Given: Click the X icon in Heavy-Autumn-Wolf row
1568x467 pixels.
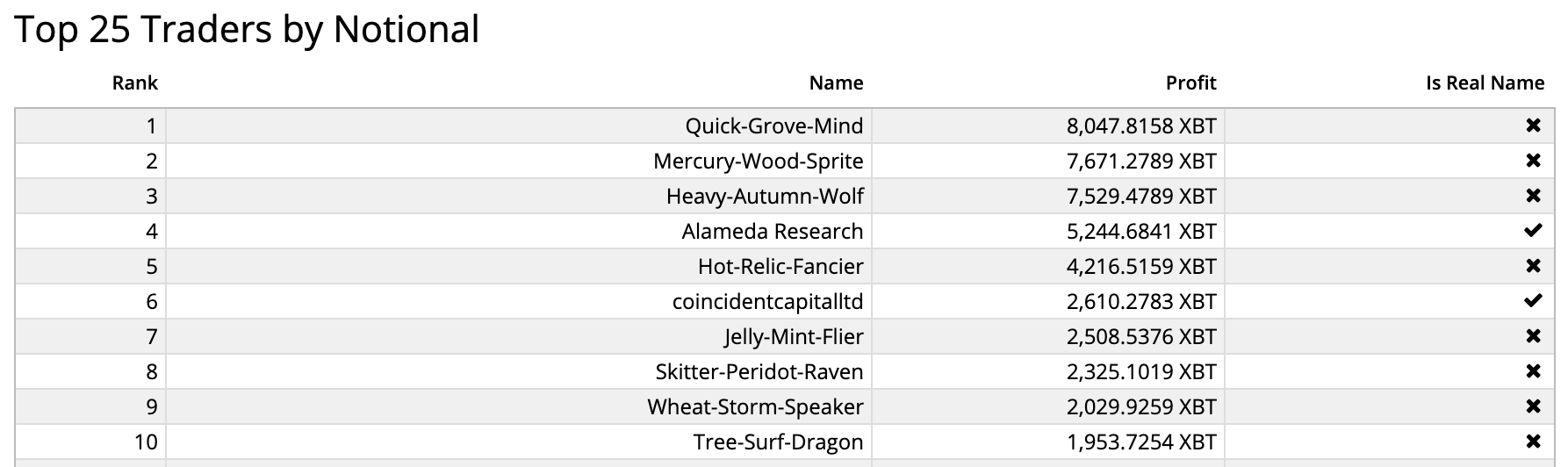Looking at the screenshot, I should pos(1533,196).
